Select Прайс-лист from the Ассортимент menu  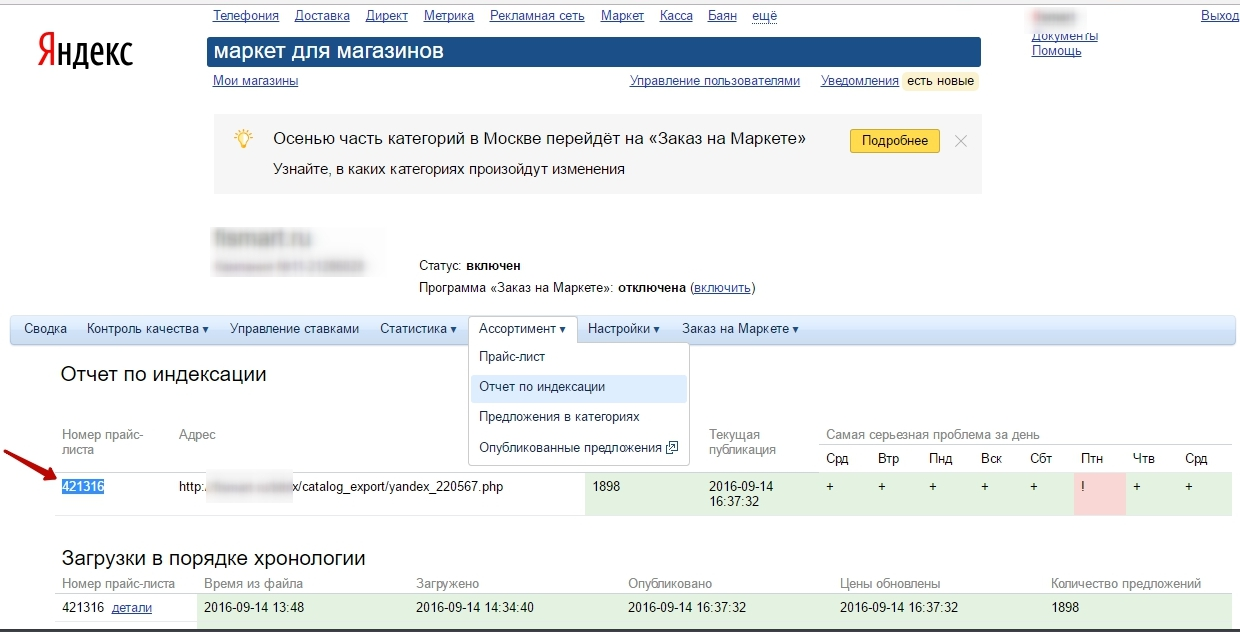coord(512,357)
